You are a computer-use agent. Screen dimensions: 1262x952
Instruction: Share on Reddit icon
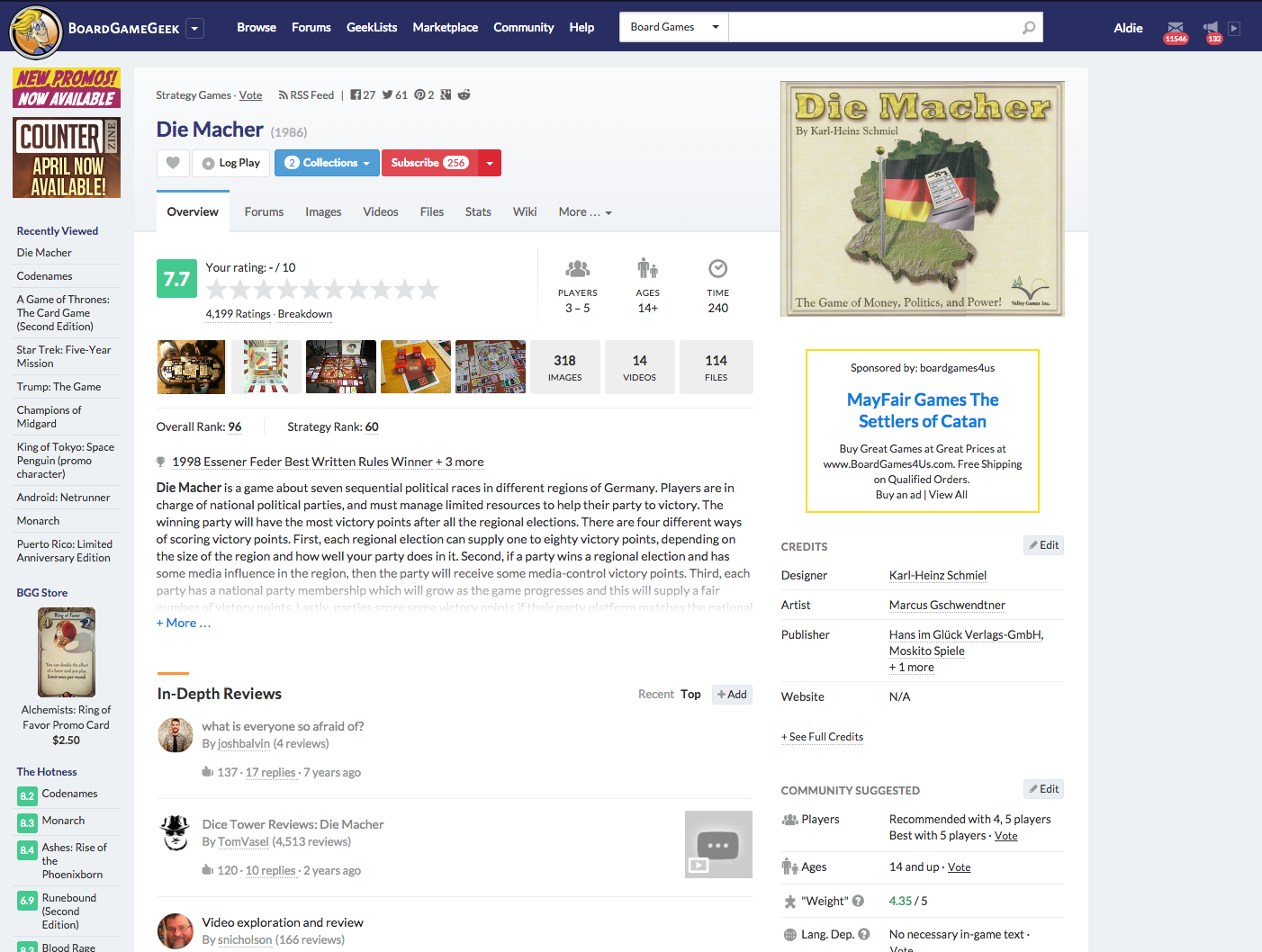(464, 94)
